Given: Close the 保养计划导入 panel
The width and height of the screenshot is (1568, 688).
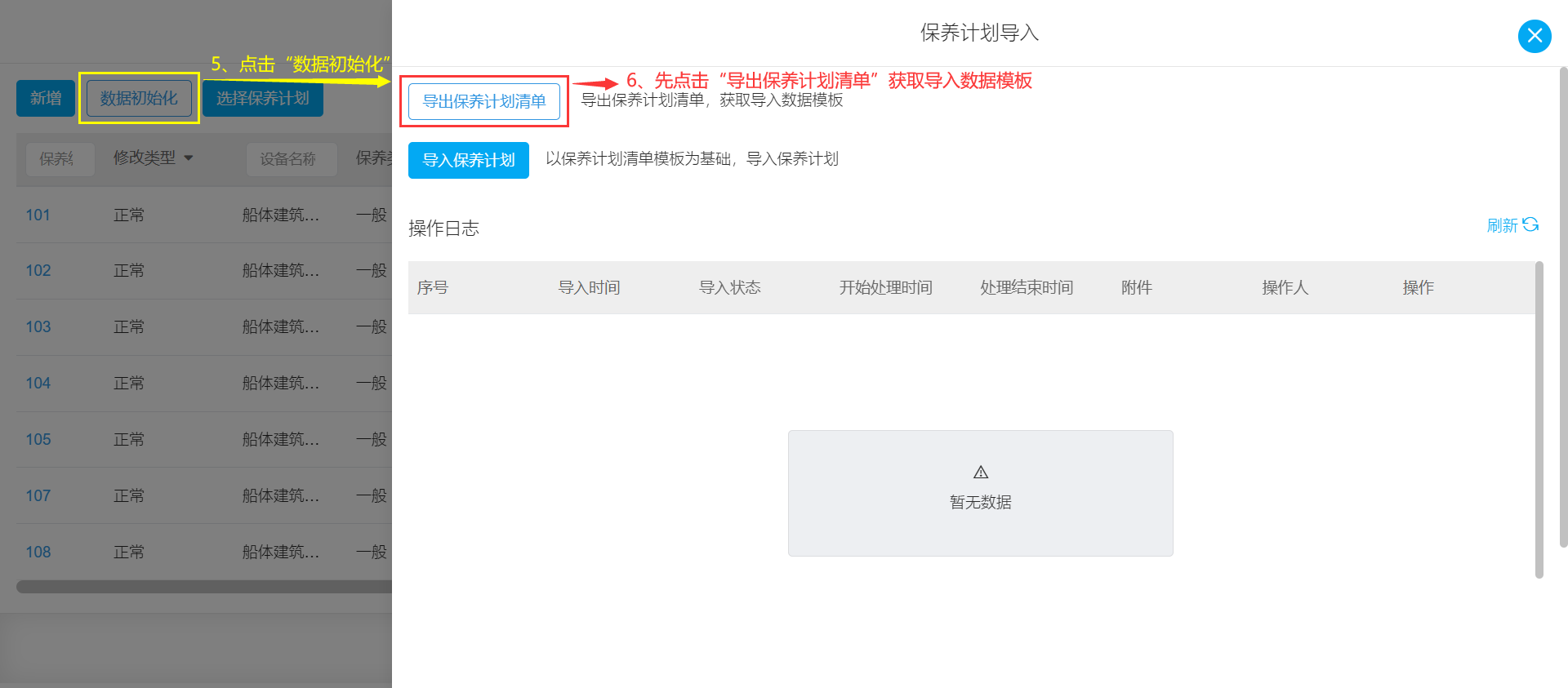Looking at the screenshot, I should 1535,36.
